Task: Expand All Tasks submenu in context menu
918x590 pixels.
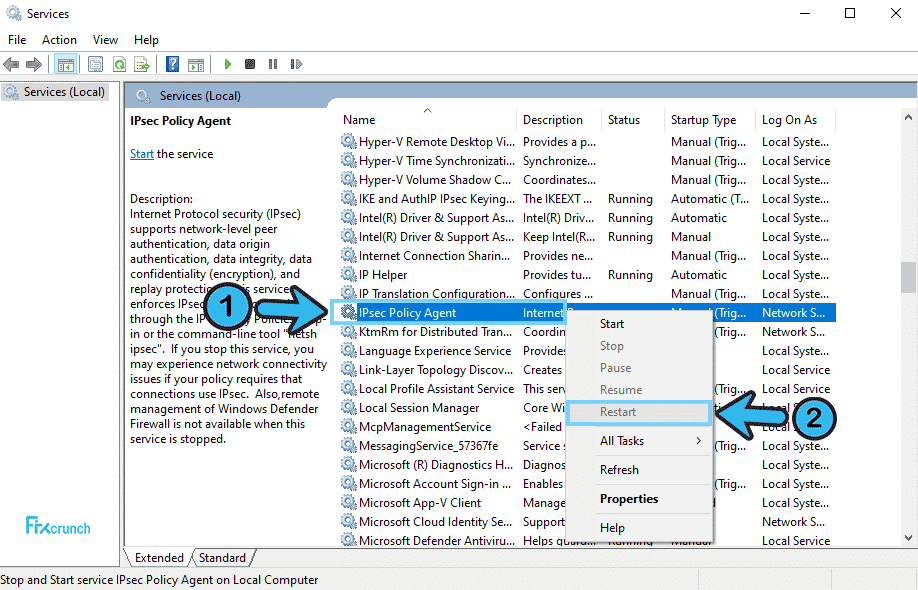Action: pos(639,441)
